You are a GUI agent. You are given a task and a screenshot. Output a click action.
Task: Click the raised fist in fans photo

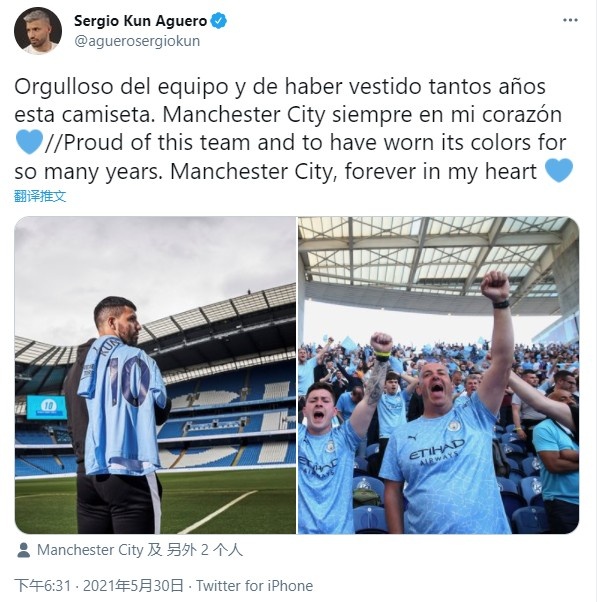tap(495, 286)
